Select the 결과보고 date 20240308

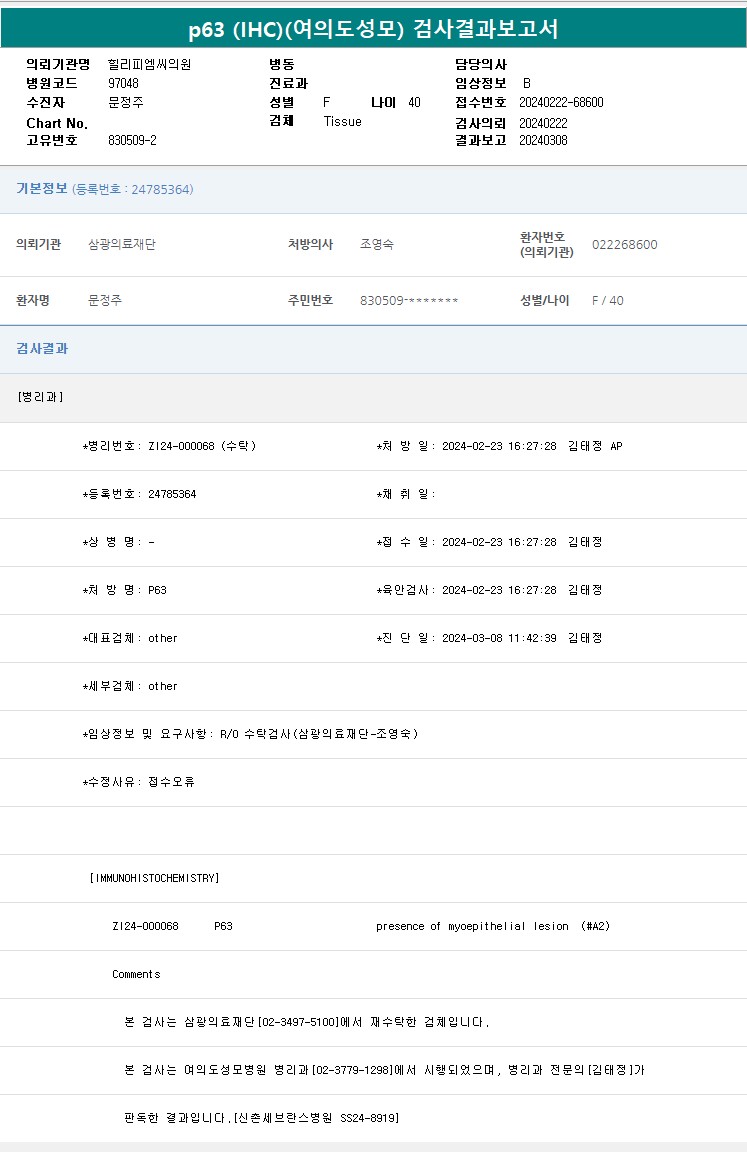pos(543,140)
